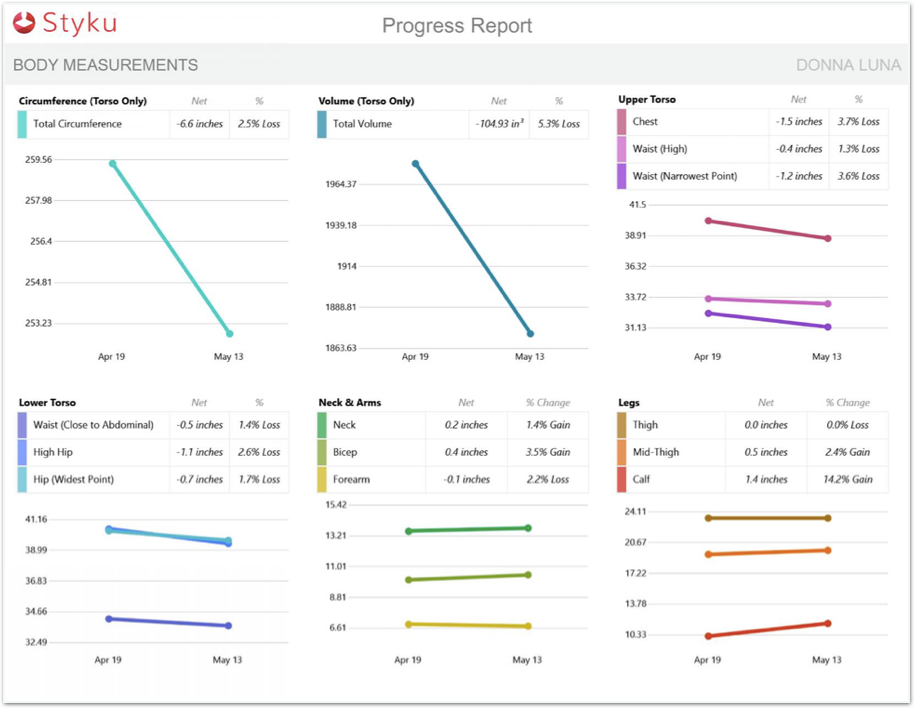The height and width of the screenshot is (709, 915).
Task: Click the Circumference (Torso Only) heading
Action: click(83, 101)
